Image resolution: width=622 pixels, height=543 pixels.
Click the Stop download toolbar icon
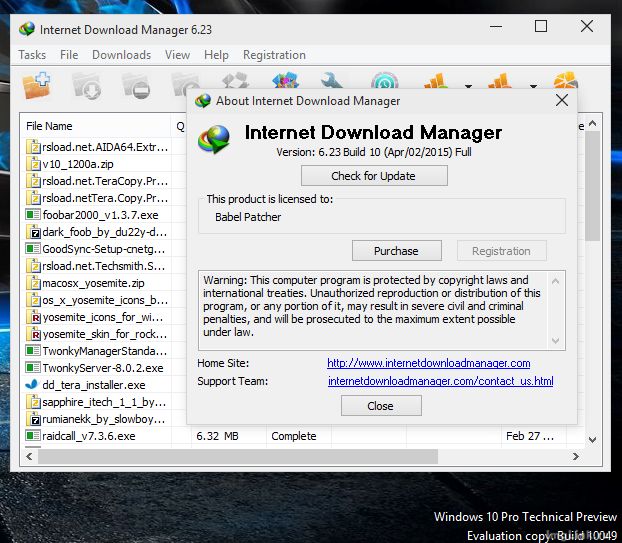136,86
